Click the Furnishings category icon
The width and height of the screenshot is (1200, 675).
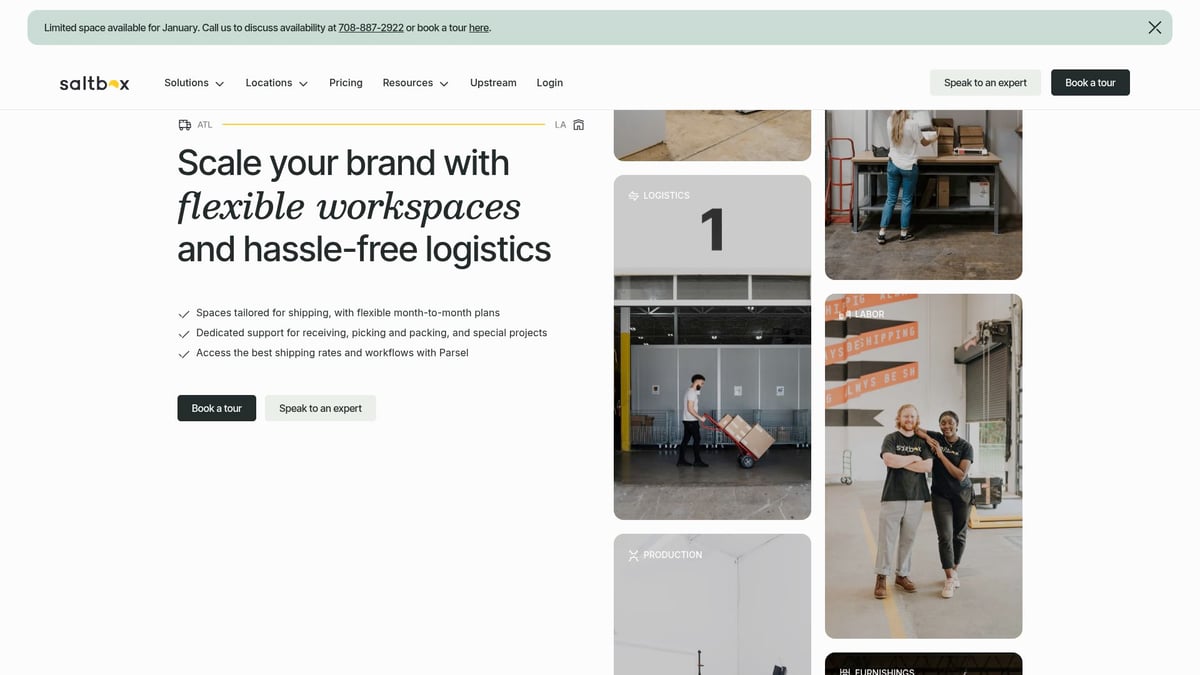844,672
